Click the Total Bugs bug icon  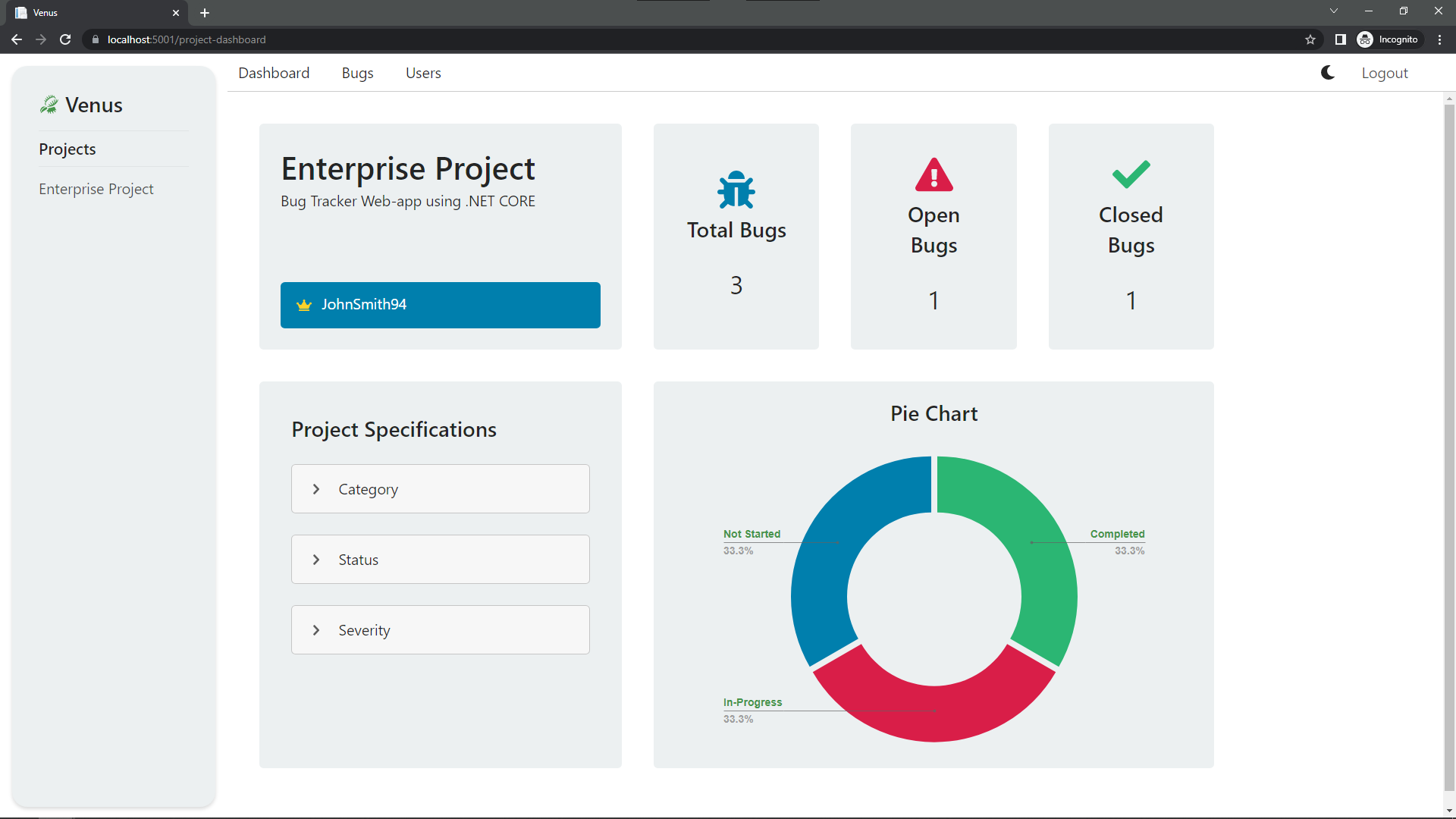[x=736, y=190]
